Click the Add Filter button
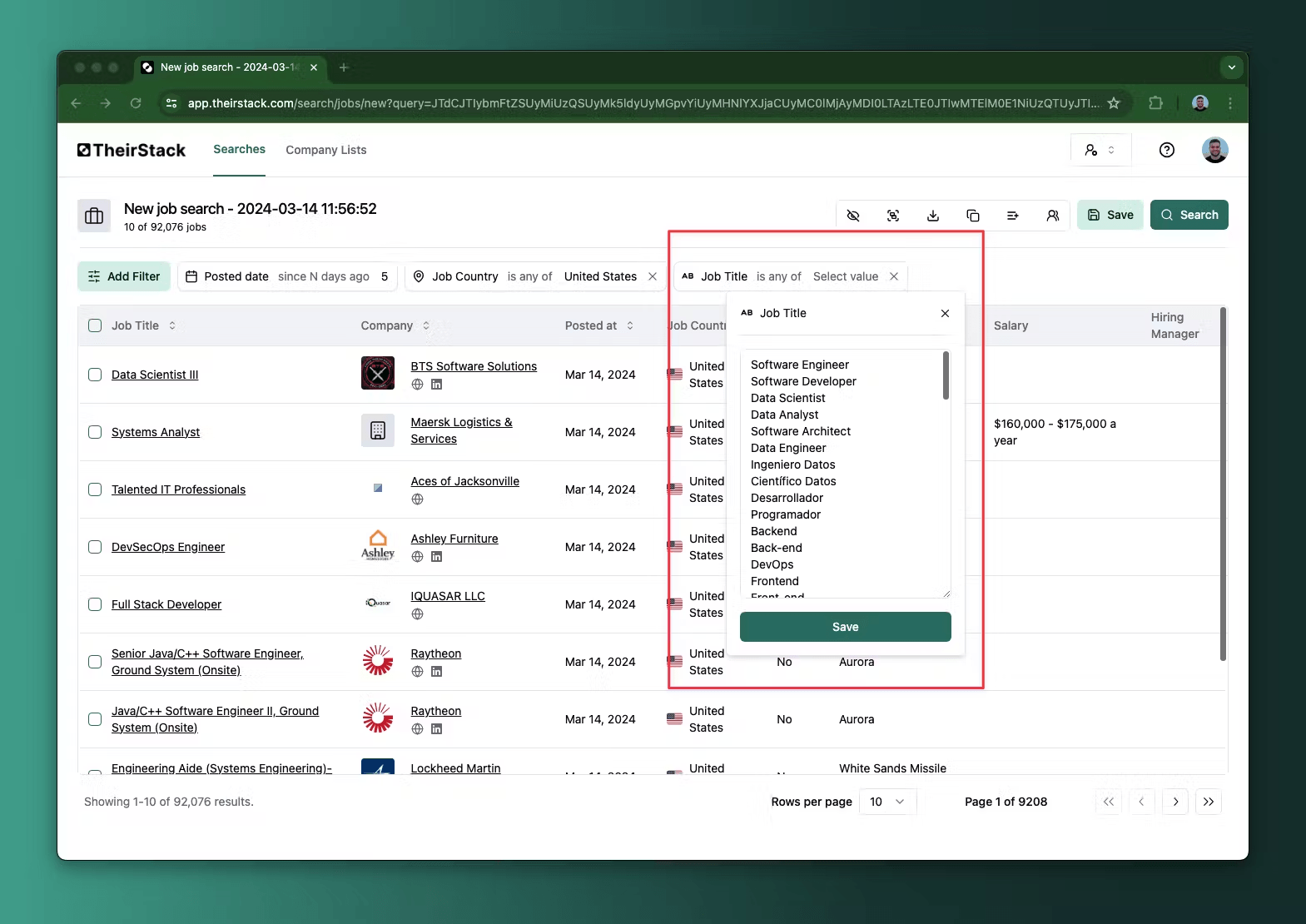The image size is (1306, 924). 124,276
